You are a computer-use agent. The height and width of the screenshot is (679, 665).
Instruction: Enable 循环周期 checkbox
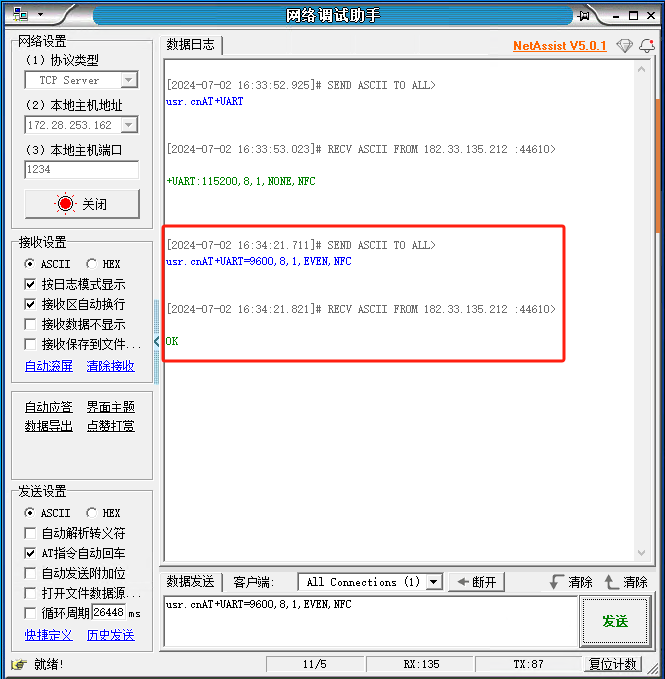coord(30,613)
